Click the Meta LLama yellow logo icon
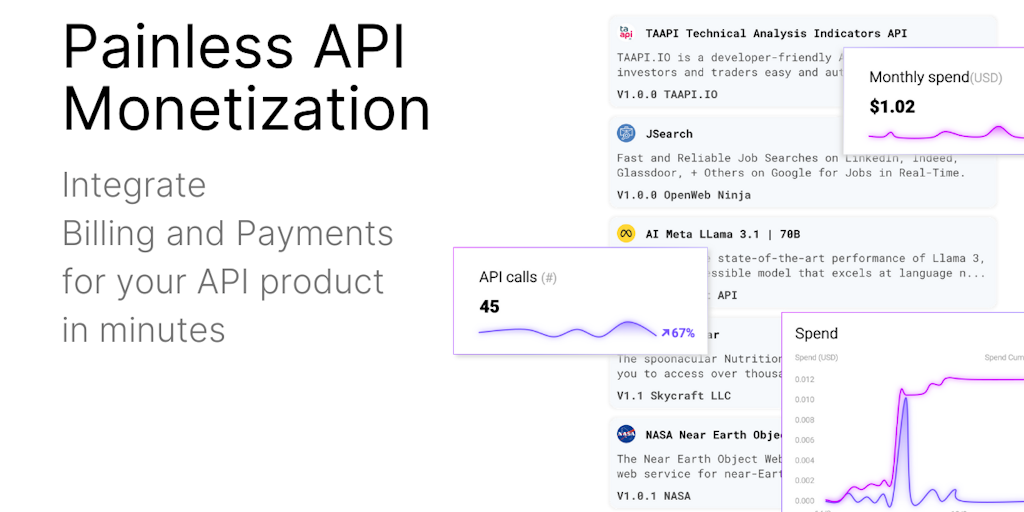Screen dimensions: 1024x512 pos(626,234)
